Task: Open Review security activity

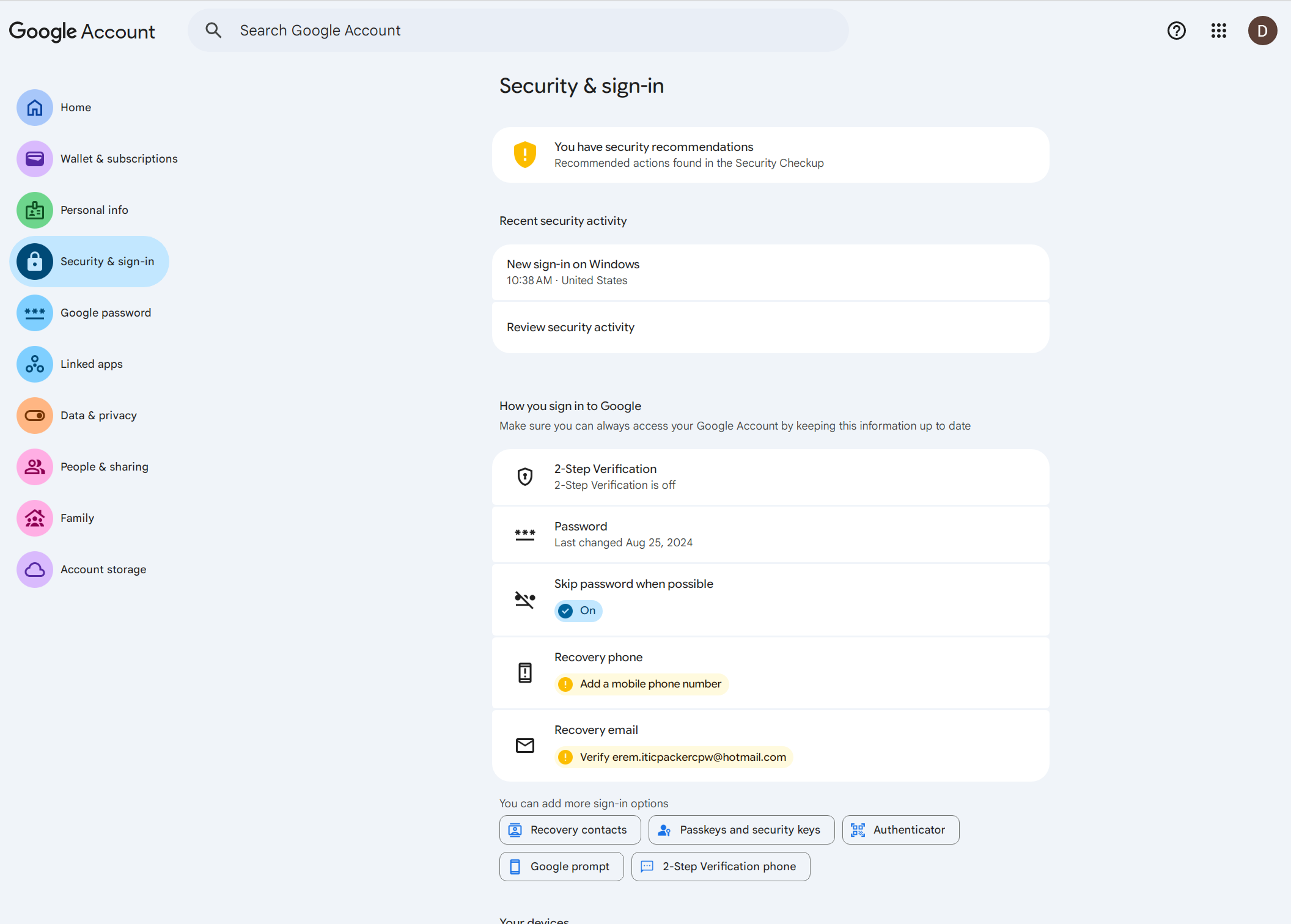Action: (771, 328)
